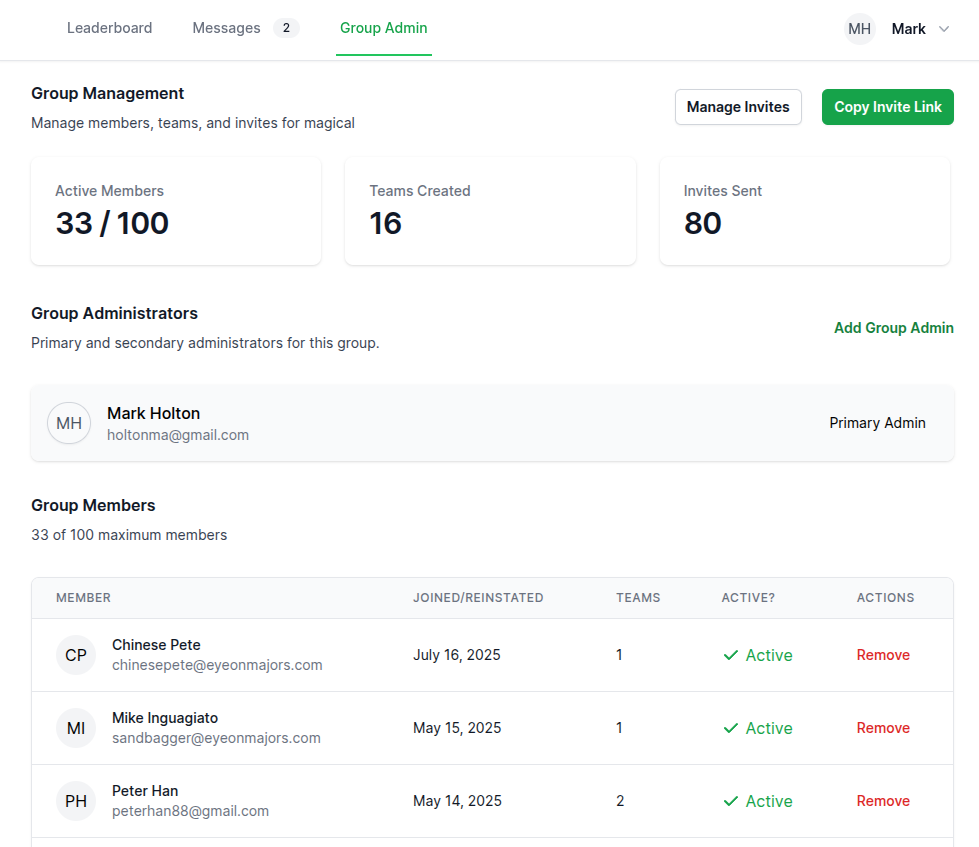Open the Messages tab
The image size is (979, 847).
pos(226,28)
